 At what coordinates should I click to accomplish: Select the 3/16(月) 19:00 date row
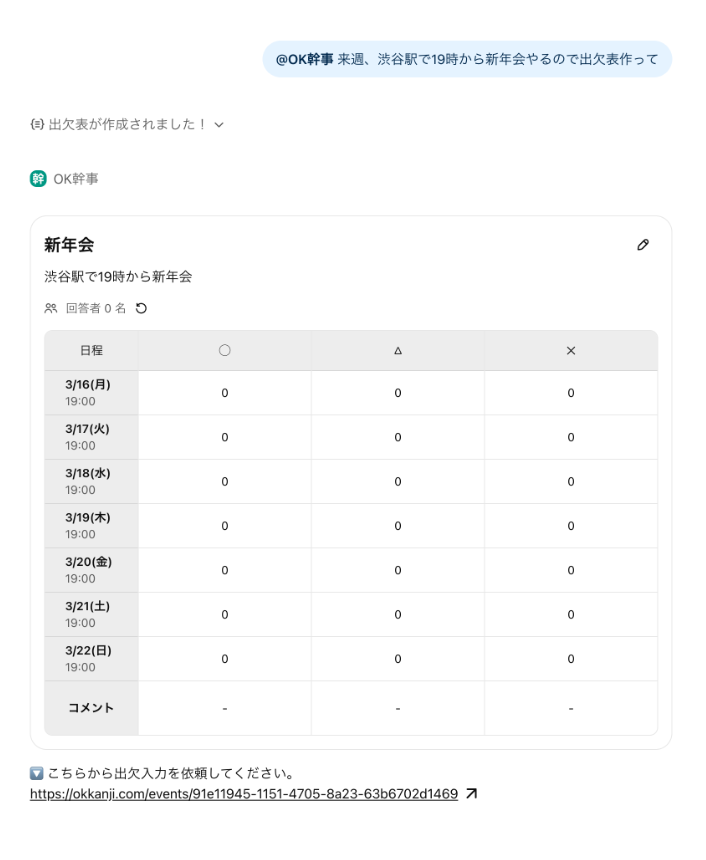pyautogui.click(x=90, y=393)
